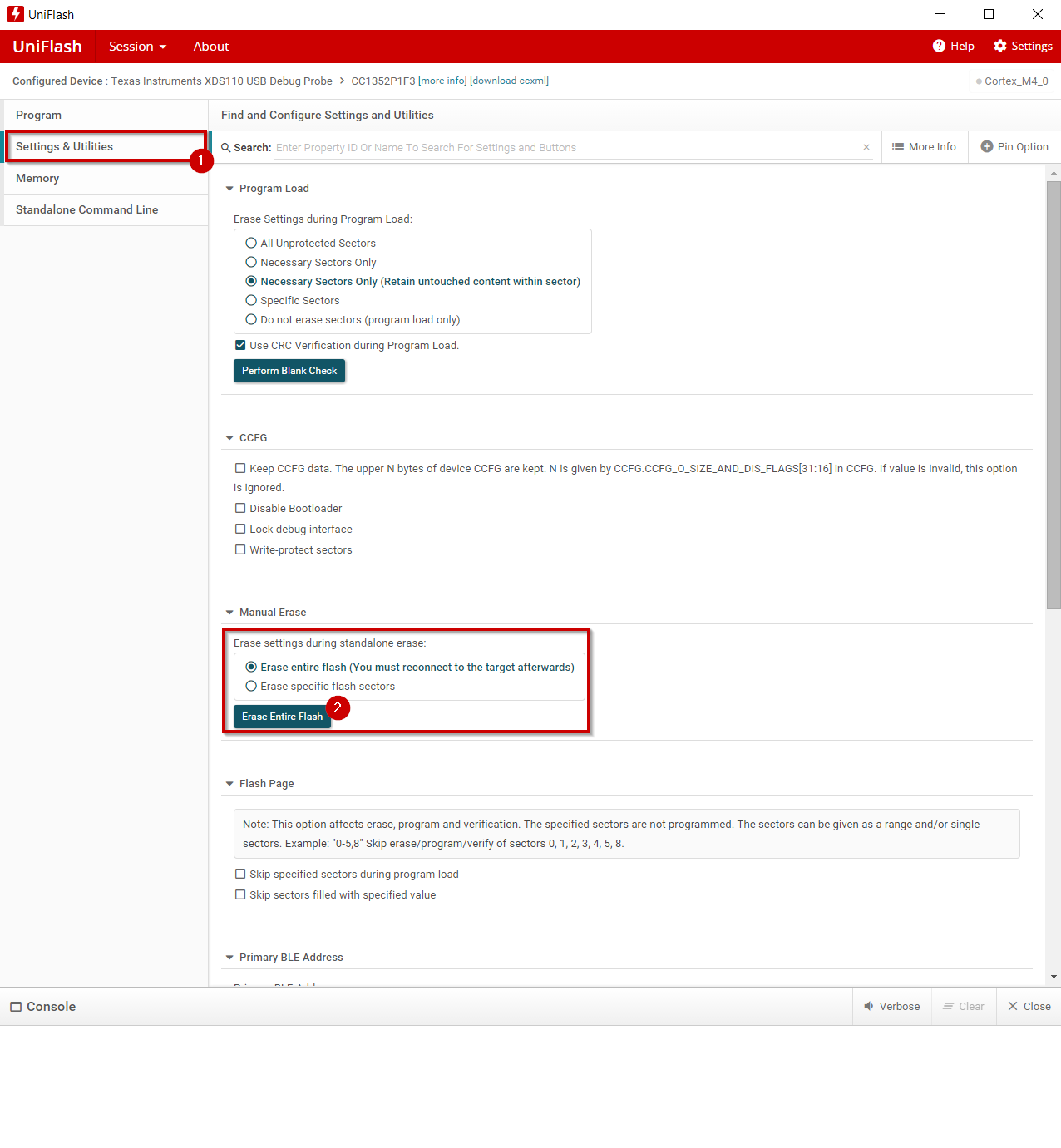Select Erase specific flash sectors option
The image size is (1061, 1148).
(x=251, y=686)
